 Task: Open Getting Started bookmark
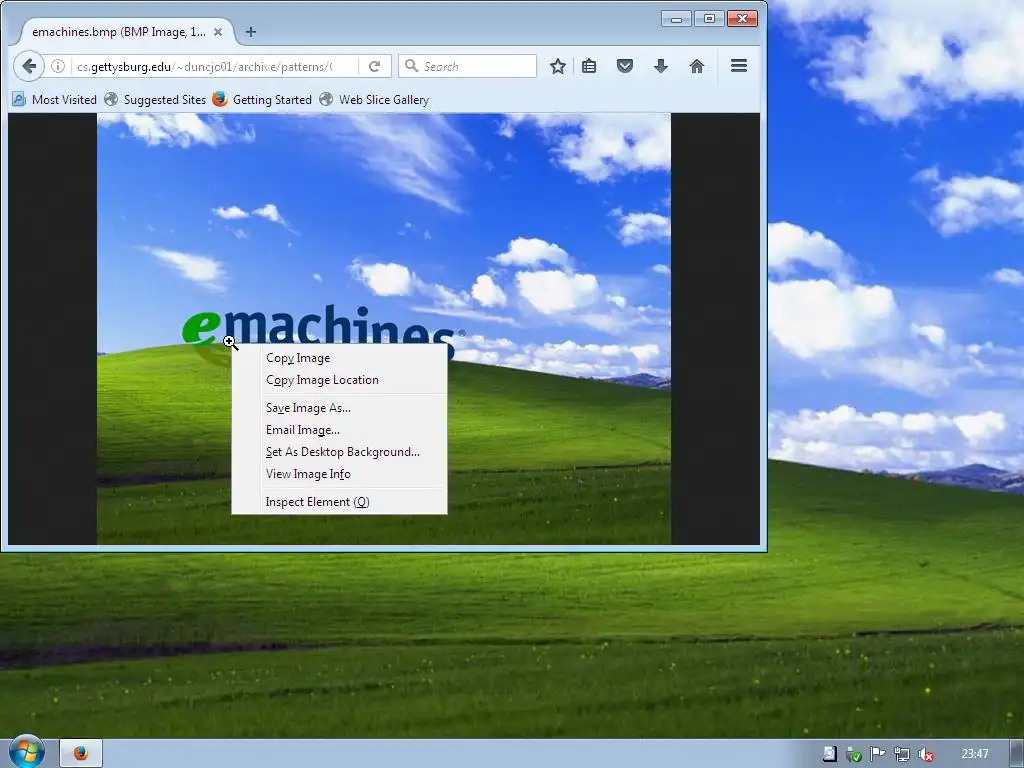pos(262,99)
